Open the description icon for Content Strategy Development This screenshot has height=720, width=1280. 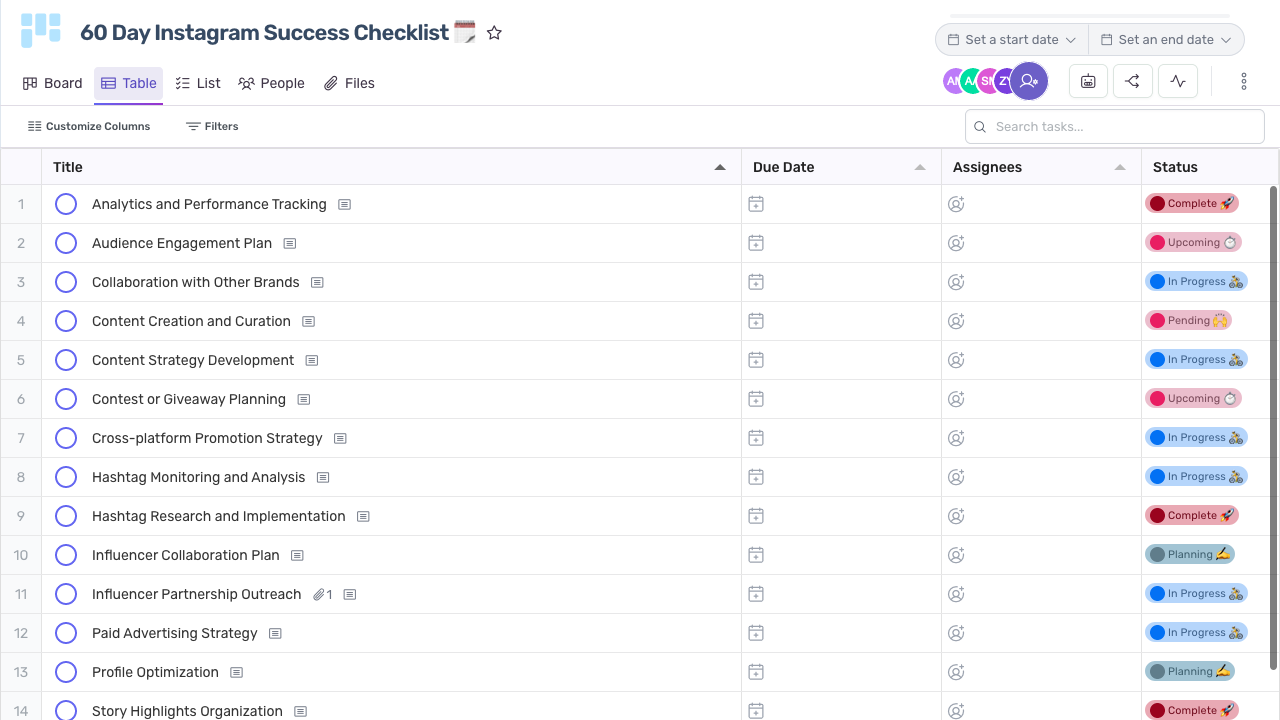click(311, 359)
